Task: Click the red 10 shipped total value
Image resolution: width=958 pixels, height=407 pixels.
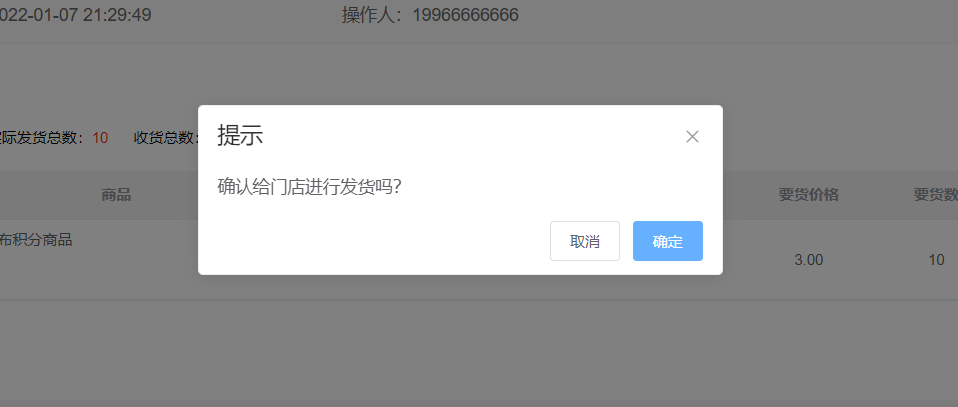Action: point(100,138)
